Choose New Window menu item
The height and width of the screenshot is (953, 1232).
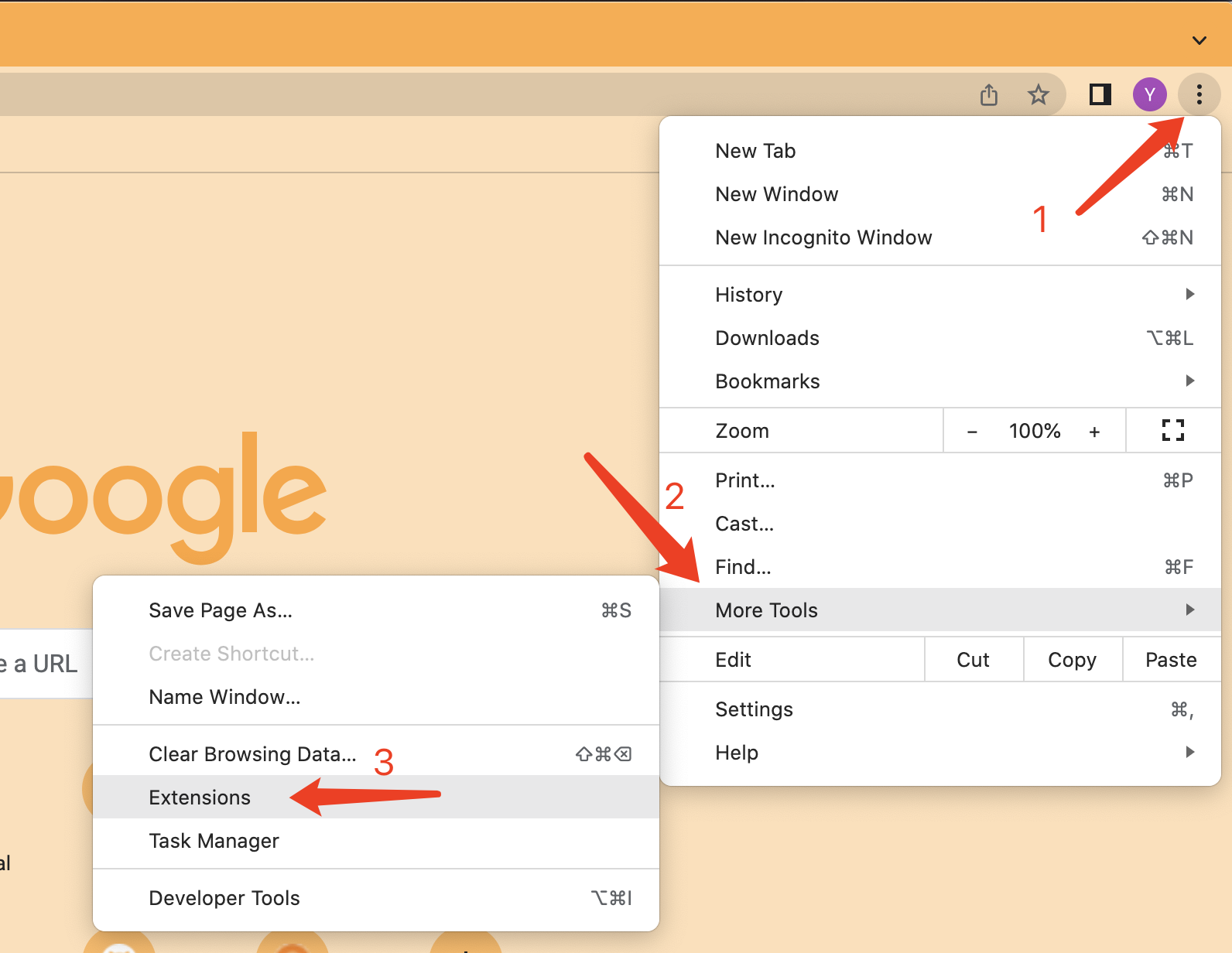(940, 194)
